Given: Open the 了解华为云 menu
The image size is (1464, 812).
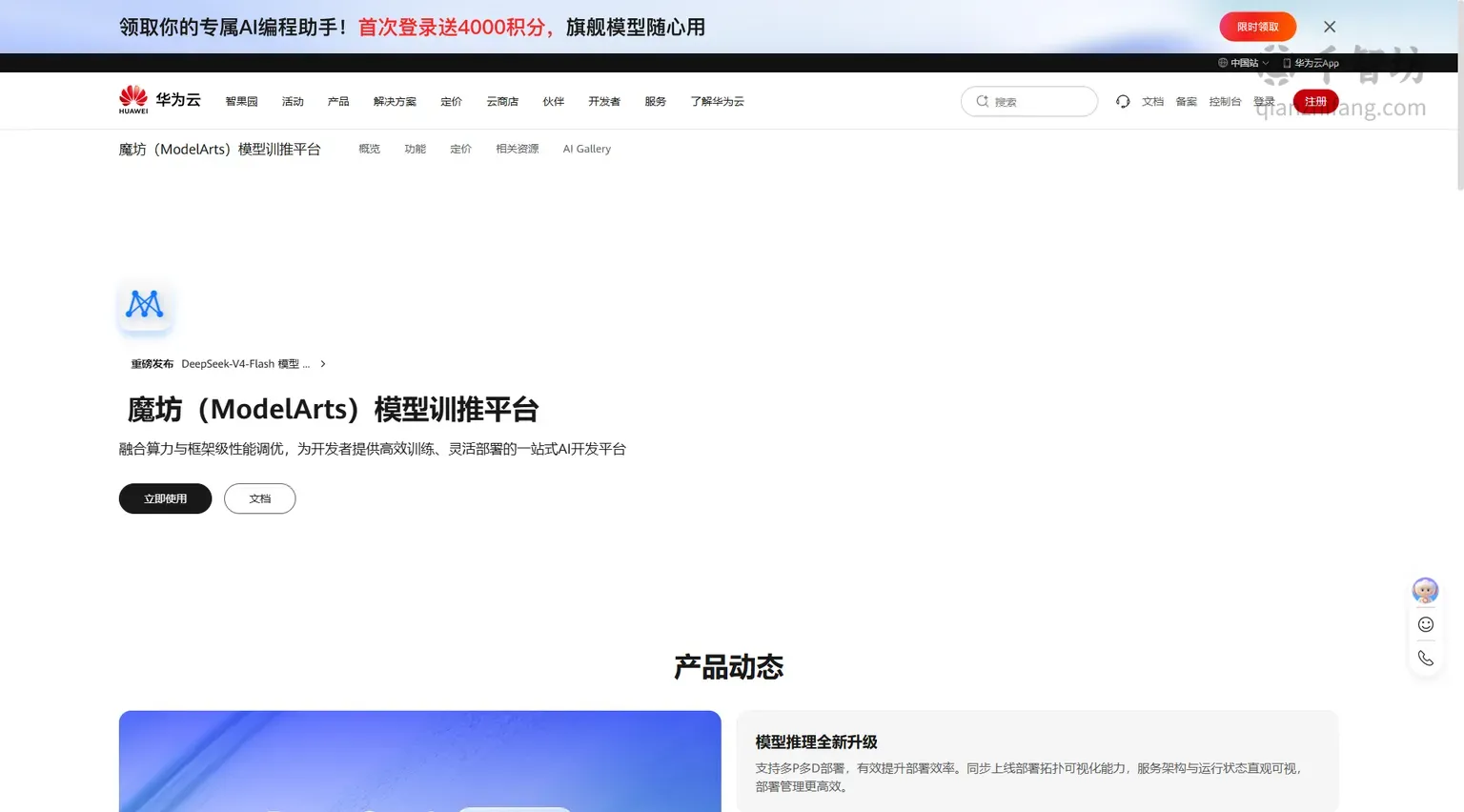Looking at the screenshot, I should click(x=718, y=101).
